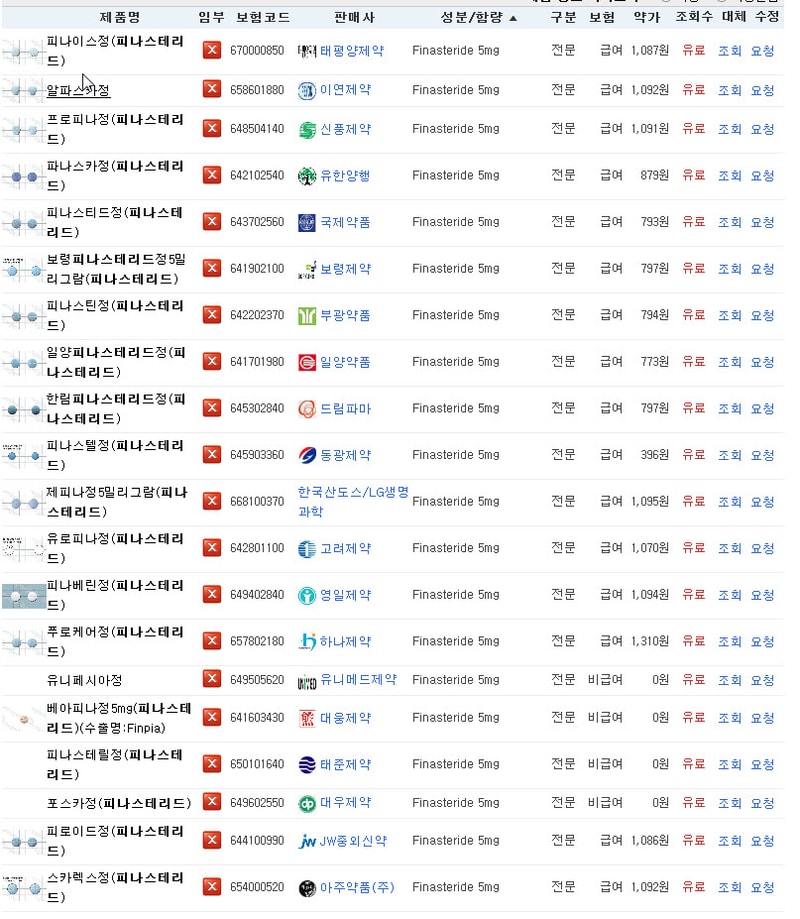Click 조회 link in 스카렉스정 row

tap(730, 887)
